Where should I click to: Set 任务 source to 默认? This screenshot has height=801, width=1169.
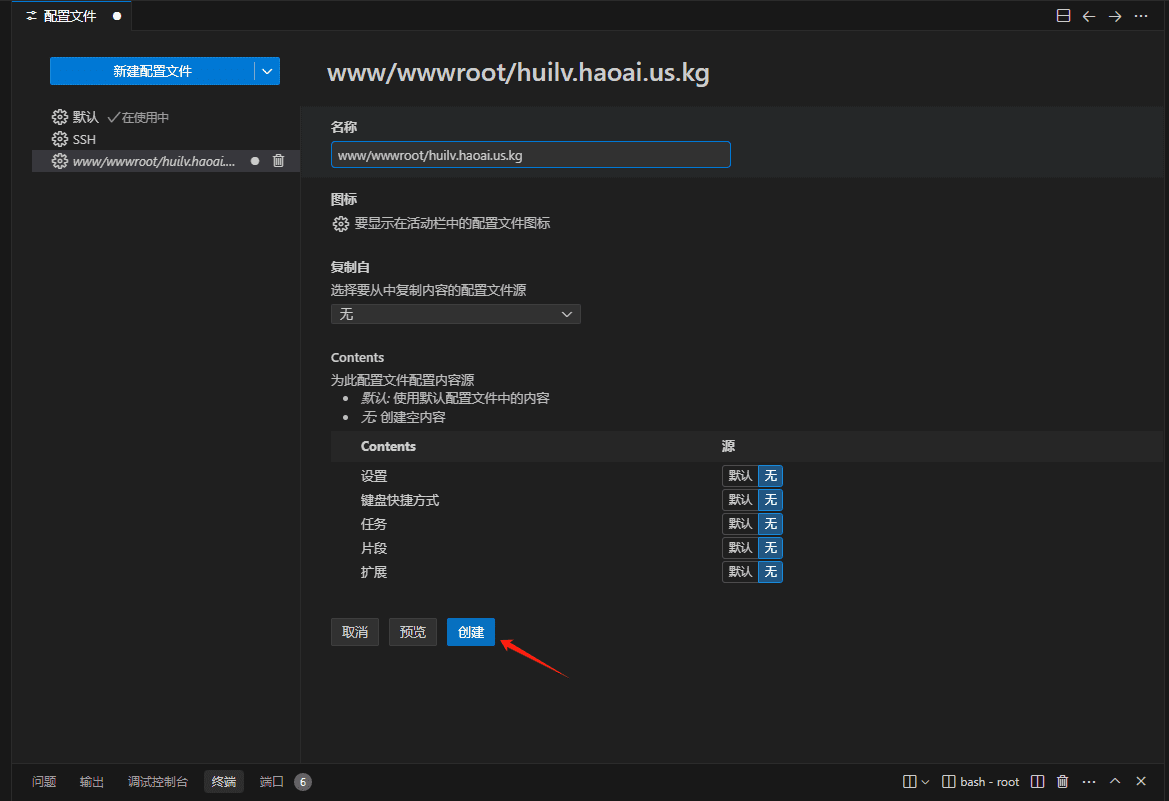740,524
